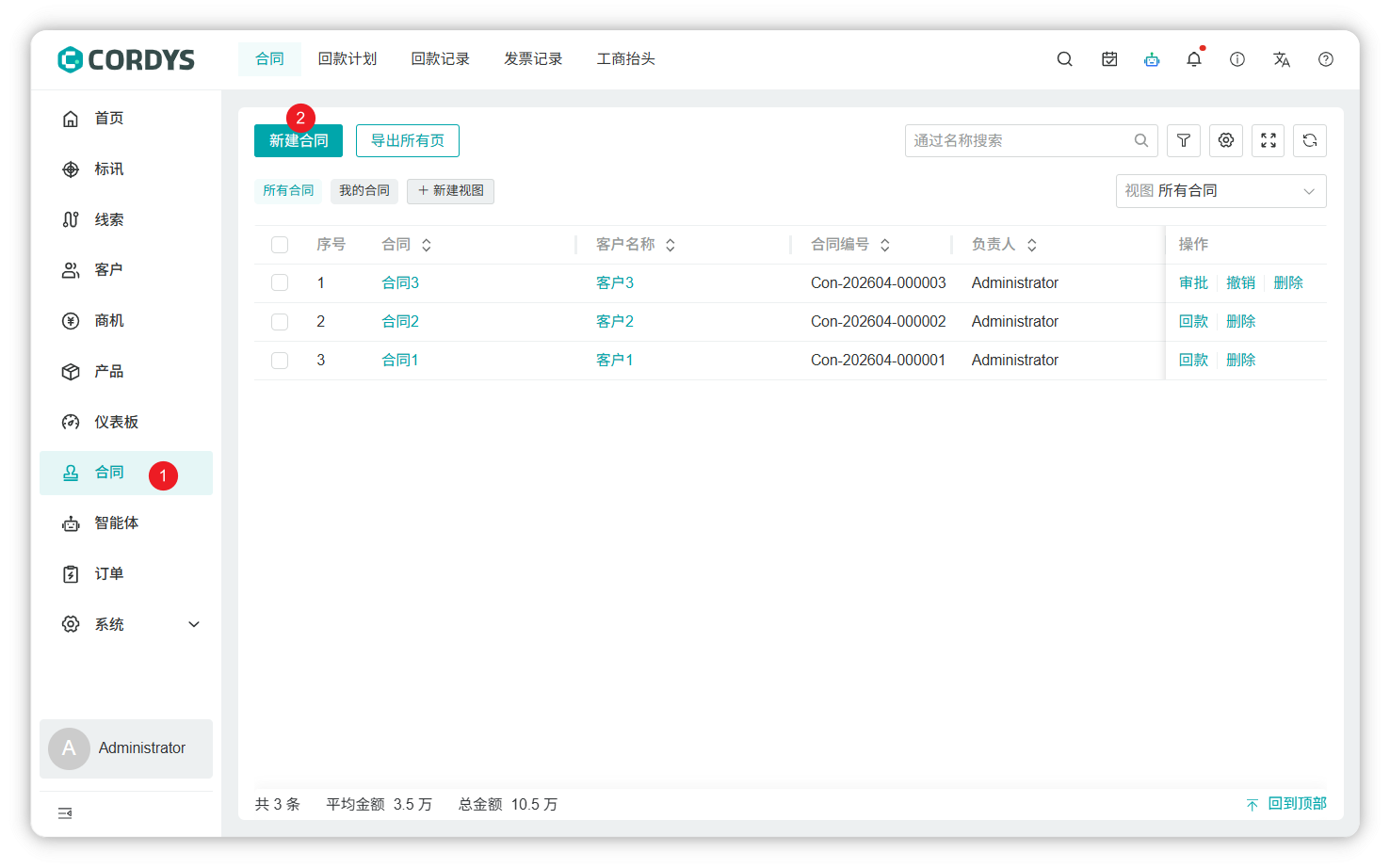Open customer 客户3 link
This screenshot has height=868, width=1390.
coord(615,283)
